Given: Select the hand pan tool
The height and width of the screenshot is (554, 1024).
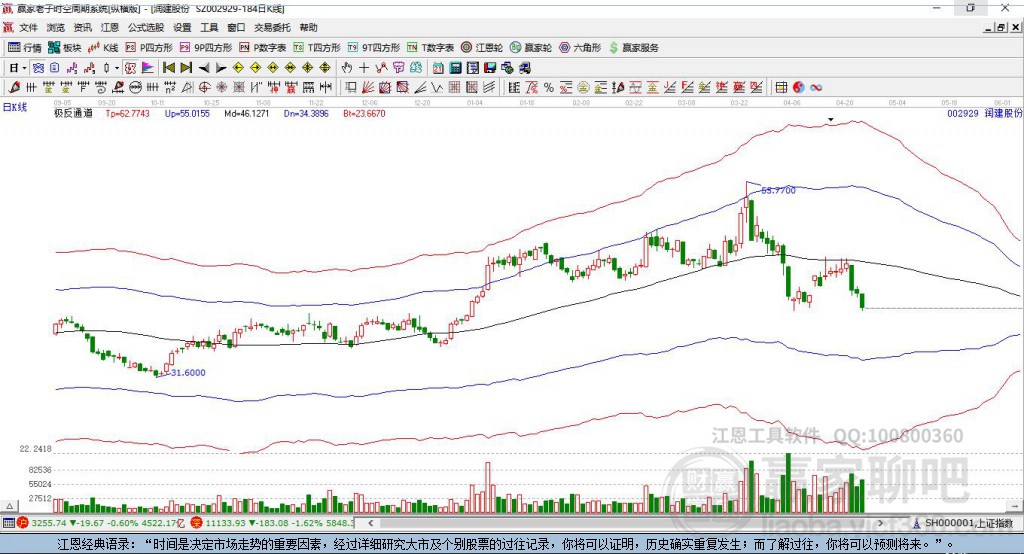Looking at the screenshot, I should [x=347, y=68].
